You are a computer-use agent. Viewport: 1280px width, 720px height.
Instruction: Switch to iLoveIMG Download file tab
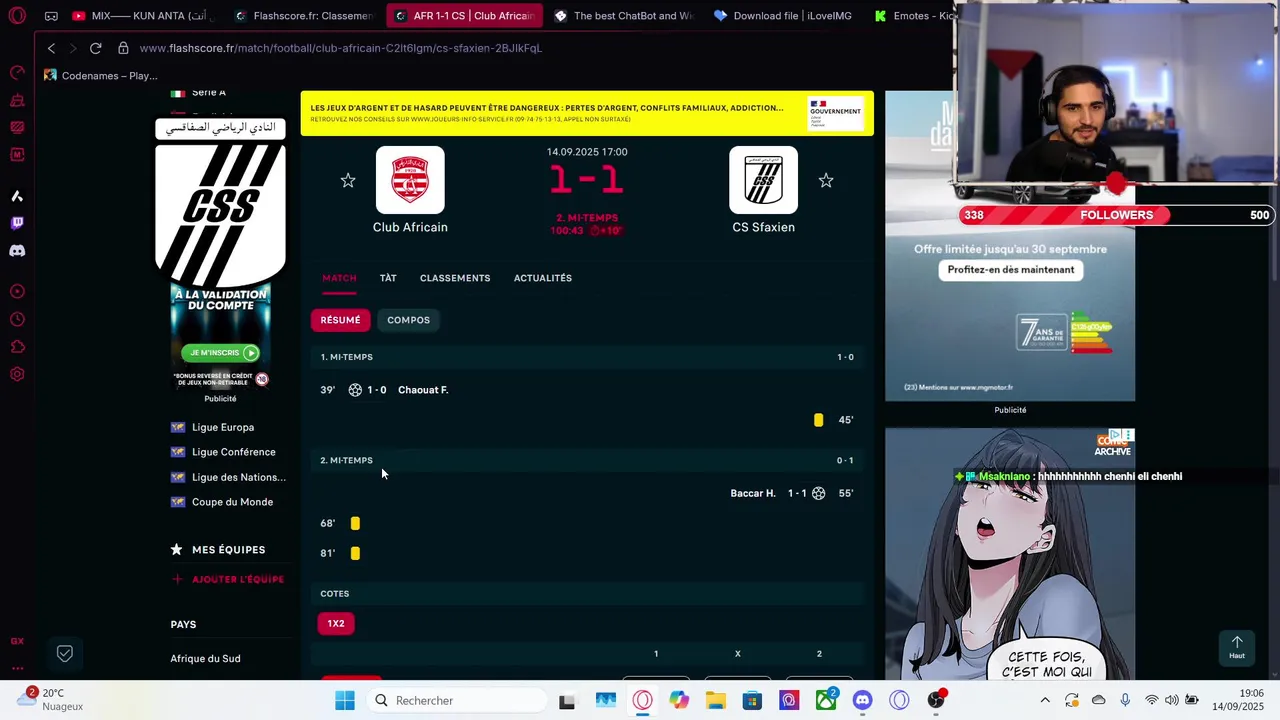783,16
